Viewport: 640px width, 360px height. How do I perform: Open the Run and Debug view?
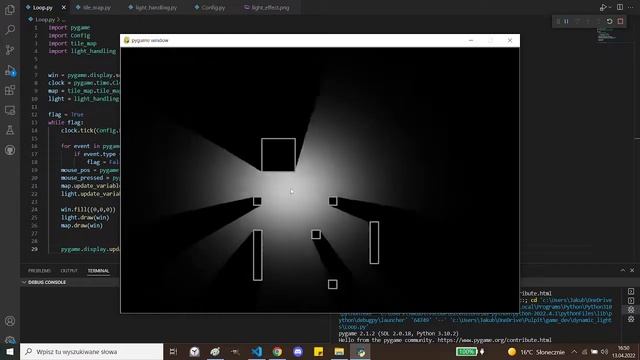[10, 70]
